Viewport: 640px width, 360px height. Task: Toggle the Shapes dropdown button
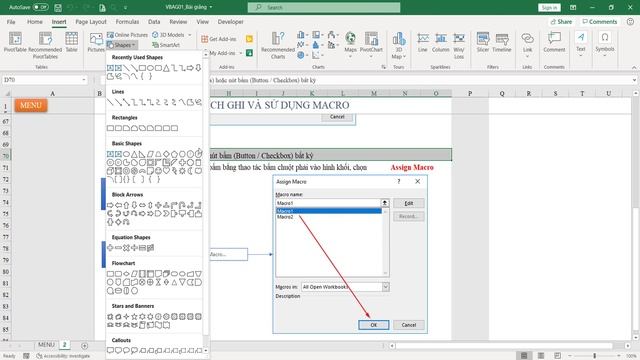[122, 45]
